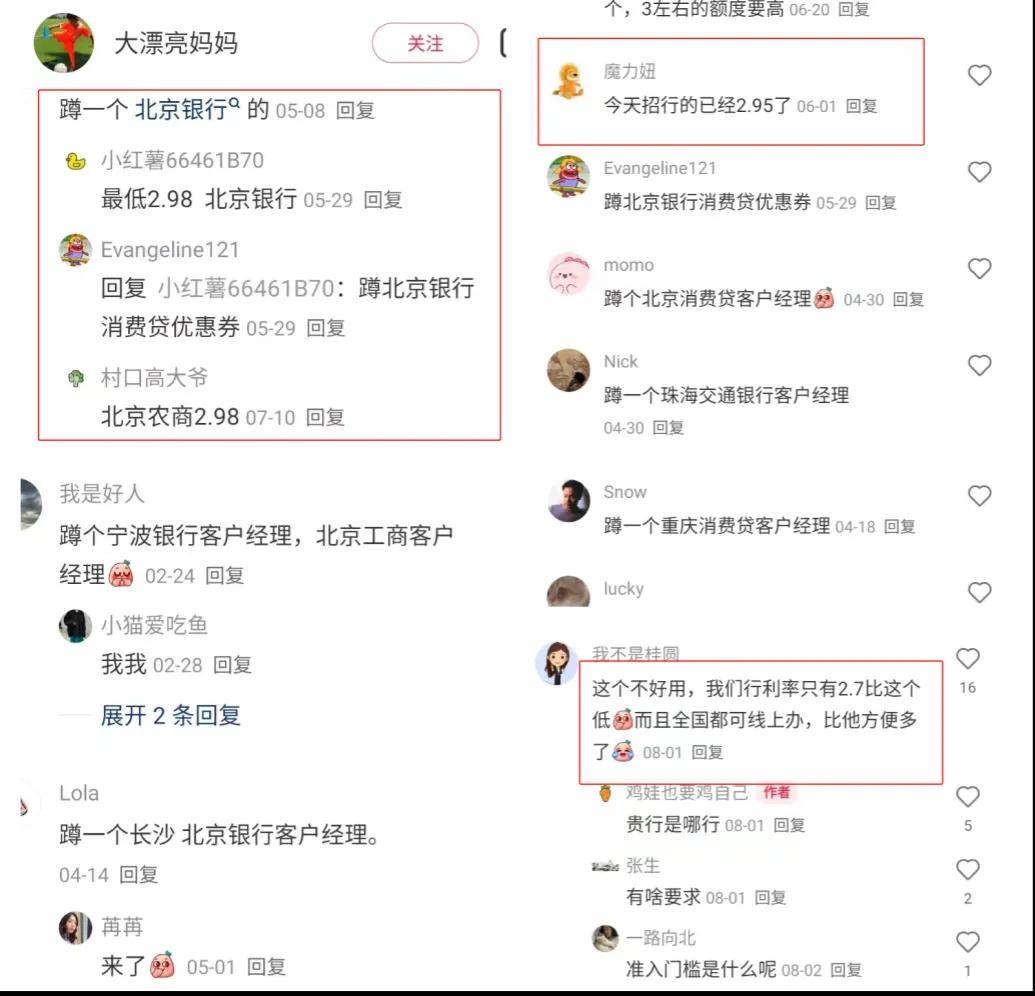
Task: Expand 展开 2 条回复 under 小猫爱吃鱼
Action: (x=170, y=715)
